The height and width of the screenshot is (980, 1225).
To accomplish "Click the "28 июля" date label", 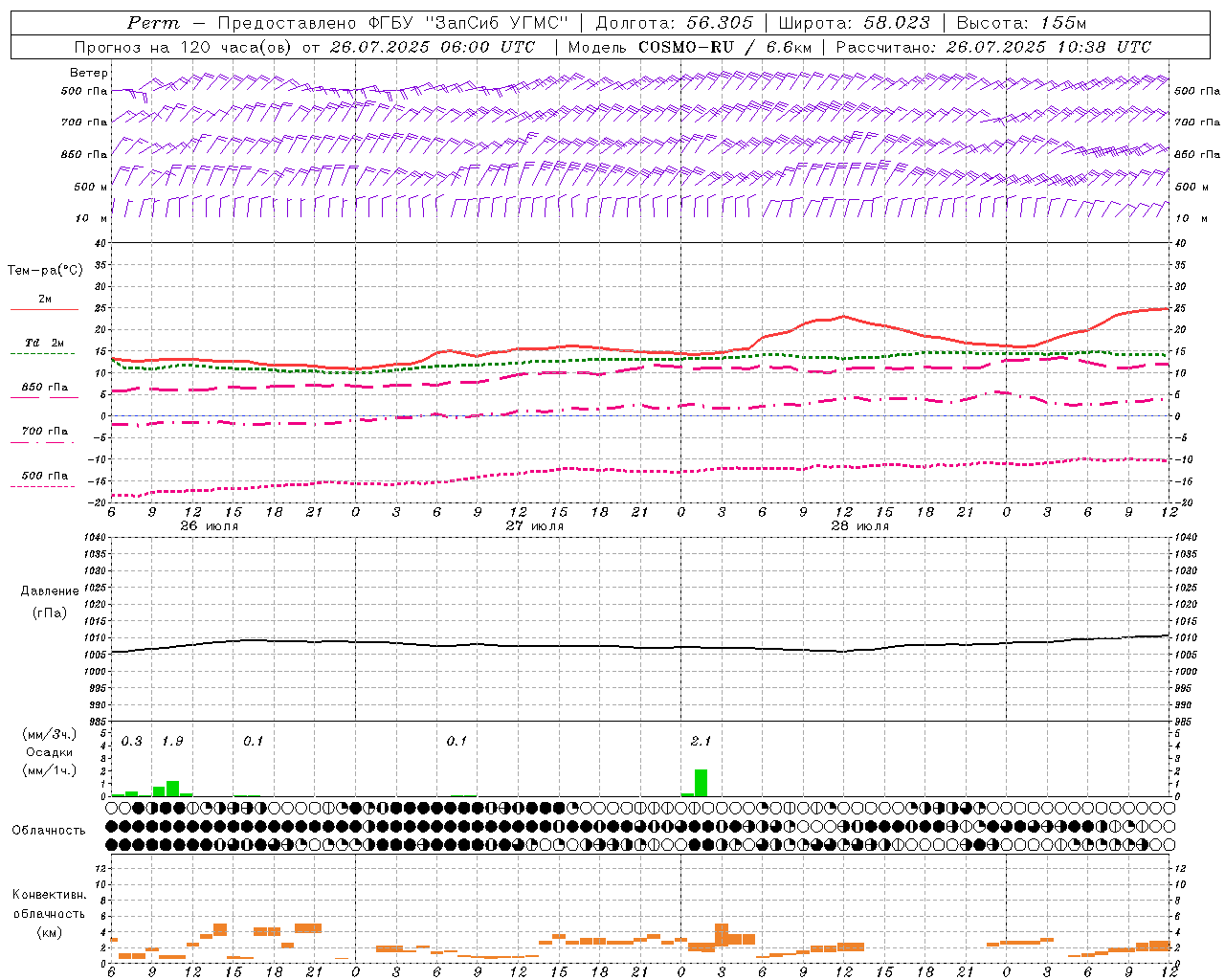I will click(860, 525).
